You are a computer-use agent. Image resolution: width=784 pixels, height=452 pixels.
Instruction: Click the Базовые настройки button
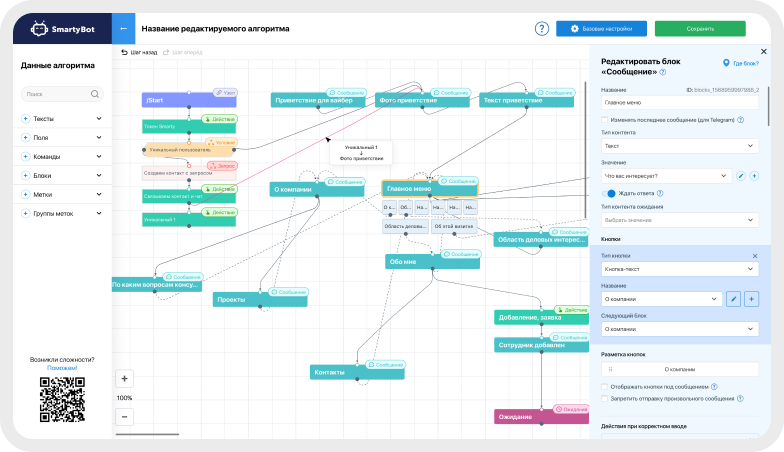coord(602,28)
